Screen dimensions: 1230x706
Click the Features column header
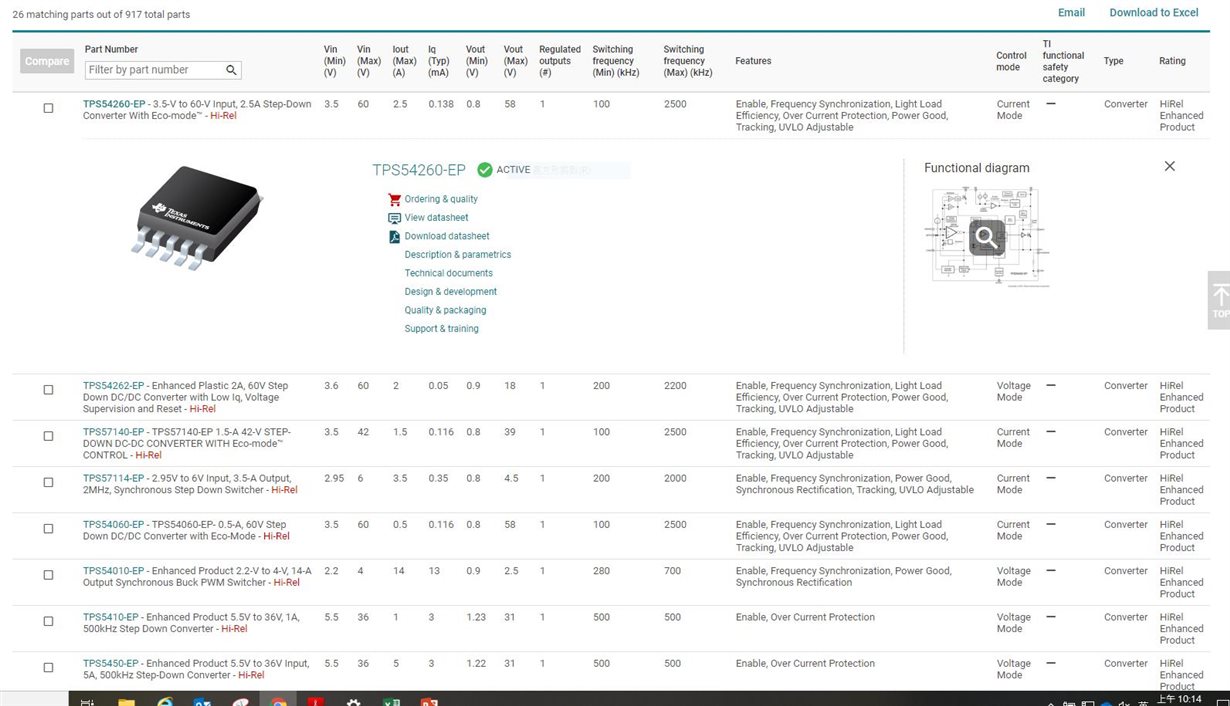click(753, 61)
